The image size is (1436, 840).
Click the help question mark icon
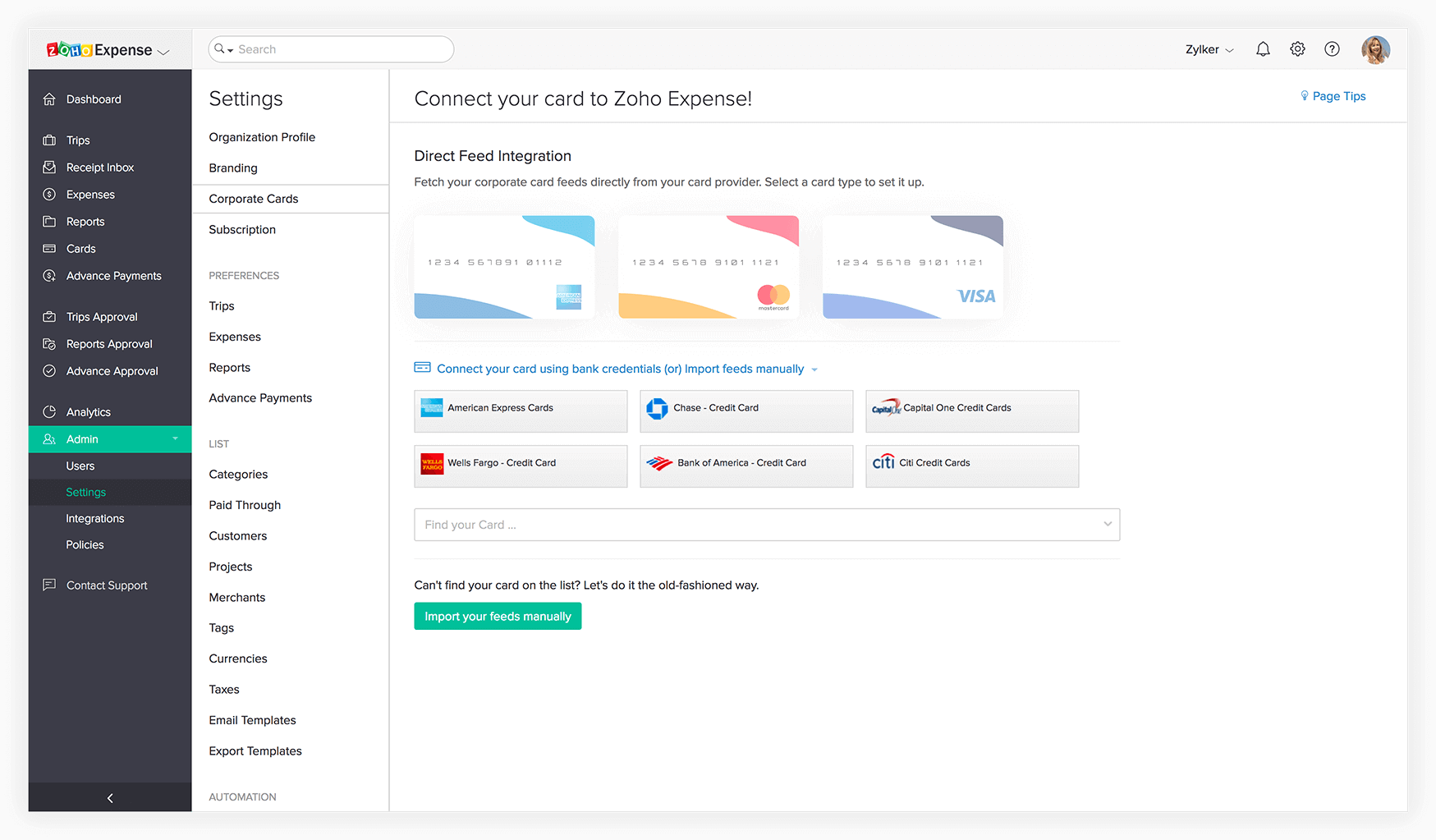[1332, 48]
